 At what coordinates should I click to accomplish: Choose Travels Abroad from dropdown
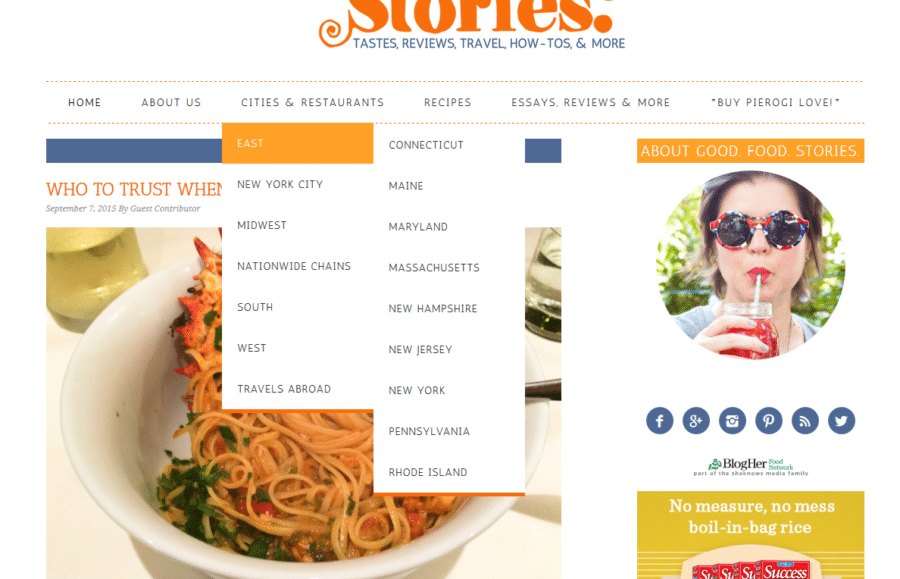pyautogui.click(x=284, y=389)
